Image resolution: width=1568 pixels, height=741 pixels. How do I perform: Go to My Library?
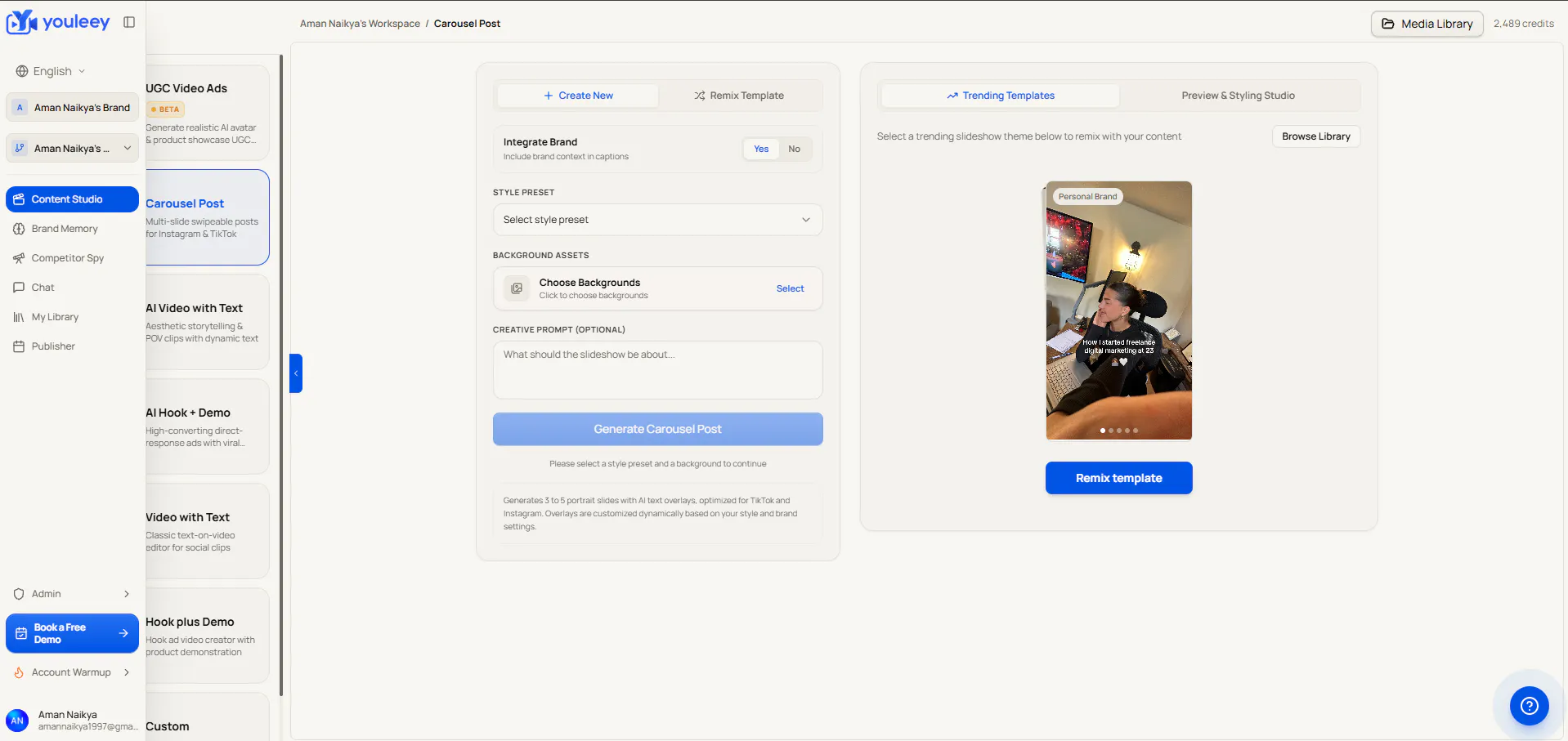[x=73, y=317]
